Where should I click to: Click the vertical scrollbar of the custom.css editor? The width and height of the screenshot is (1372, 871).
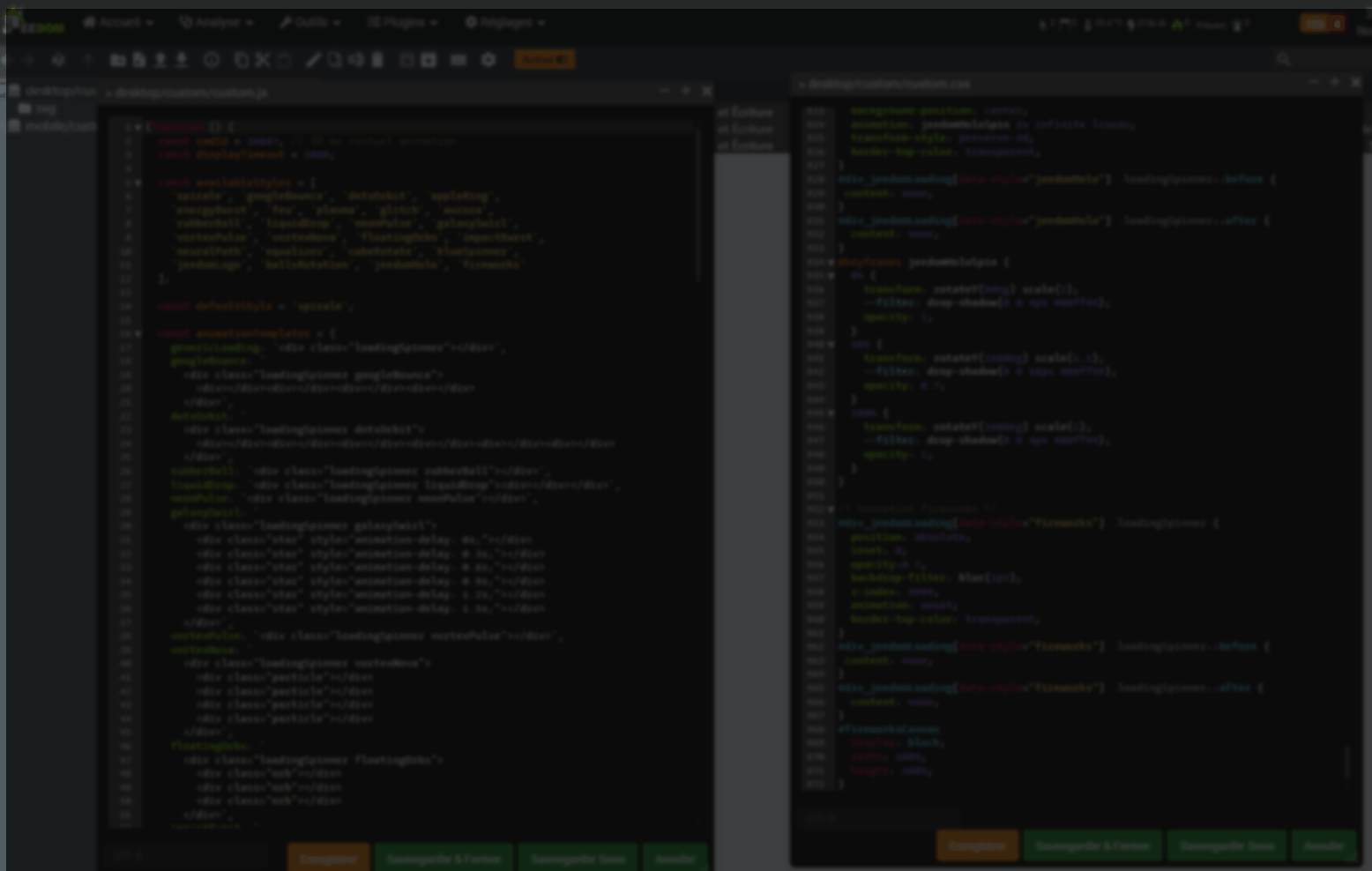coord(1348,763)
